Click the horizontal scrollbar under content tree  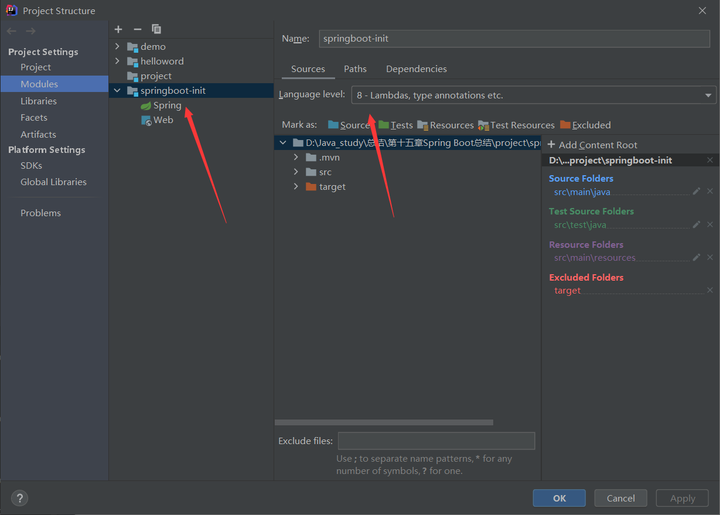384,422
